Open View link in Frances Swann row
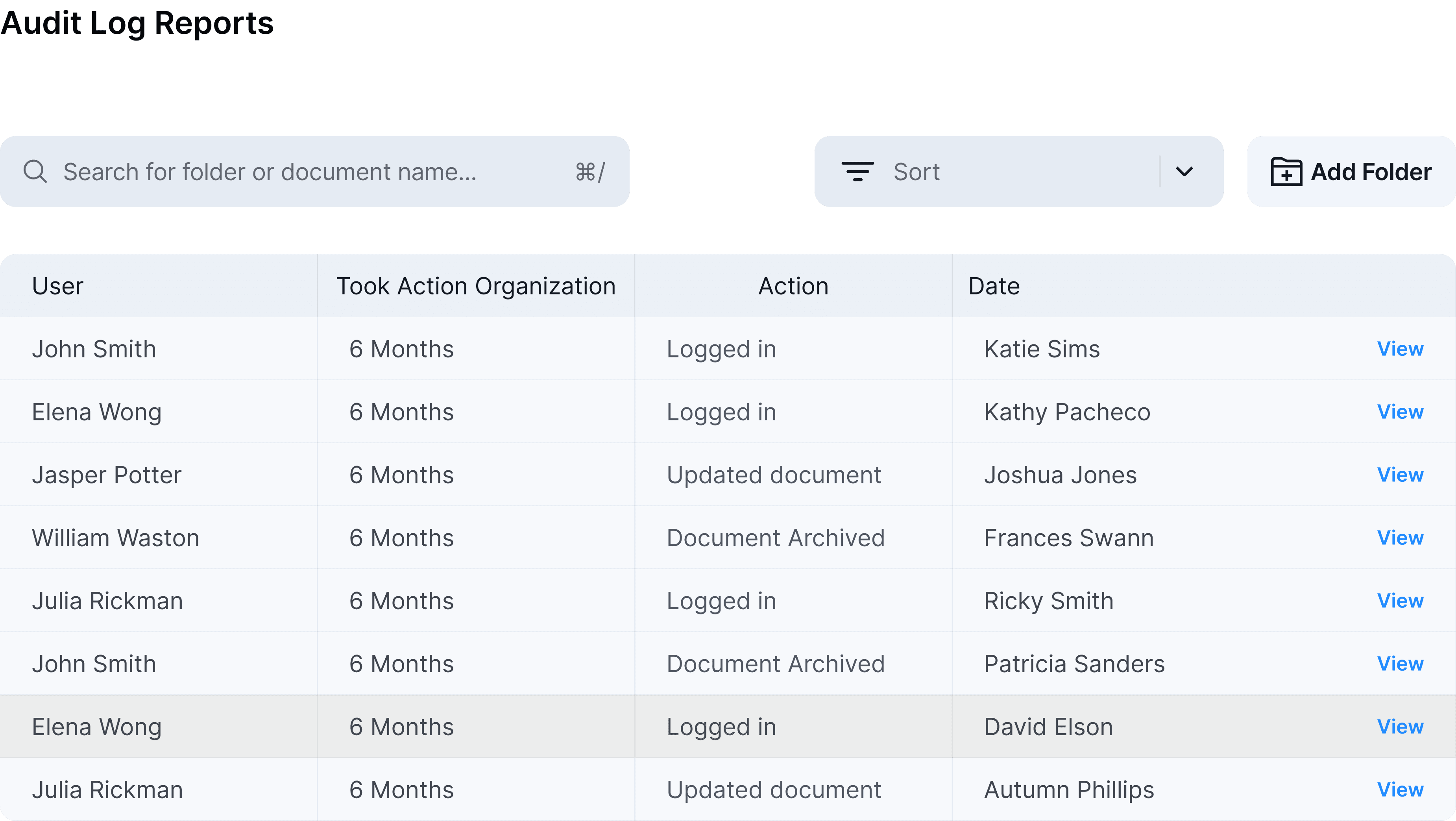This screenshot has height=821, width=1456. click(x=1399, y=538)
